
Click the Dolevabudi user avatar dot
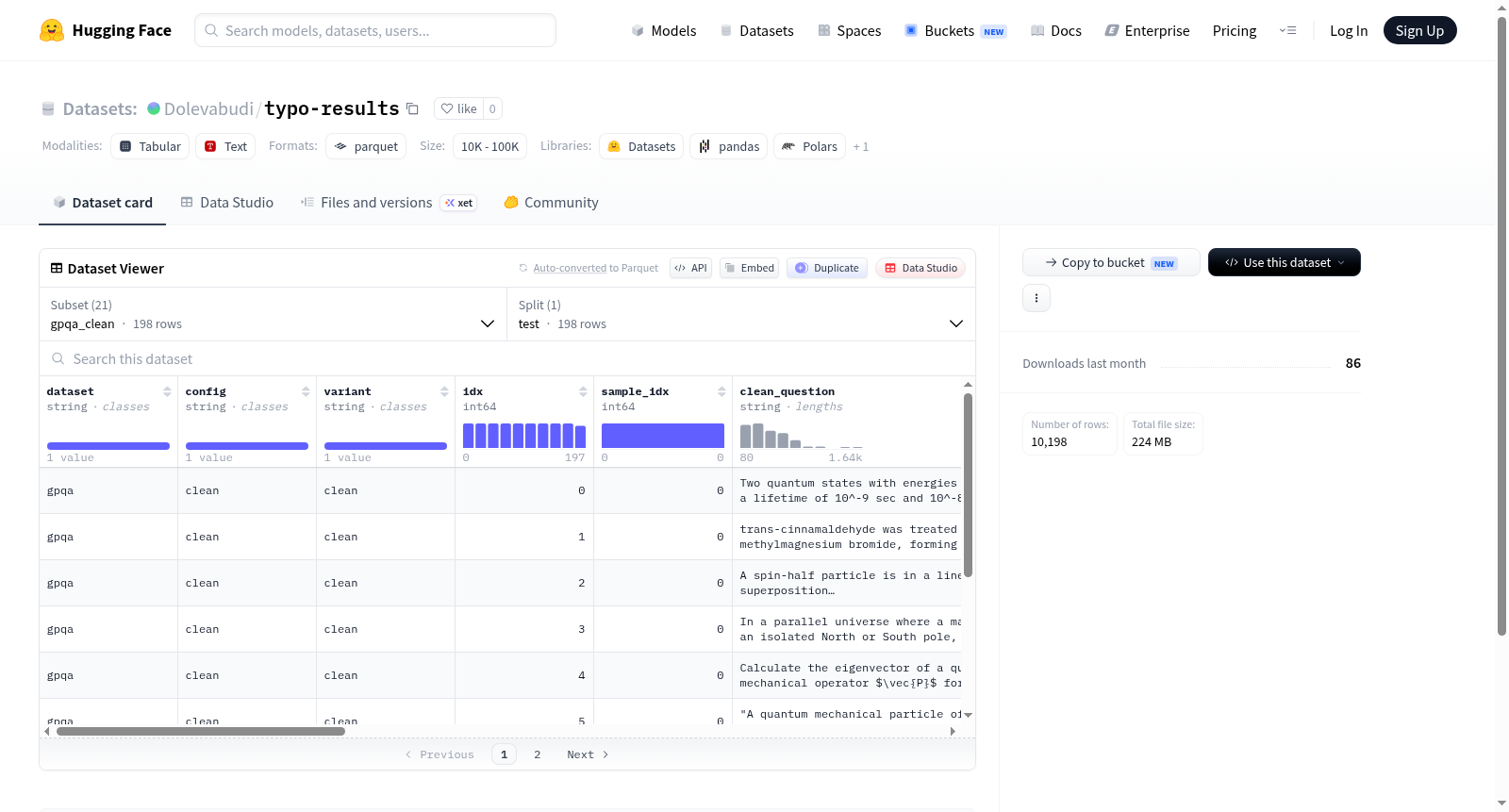pyautogui.click(x=154, y=108)
